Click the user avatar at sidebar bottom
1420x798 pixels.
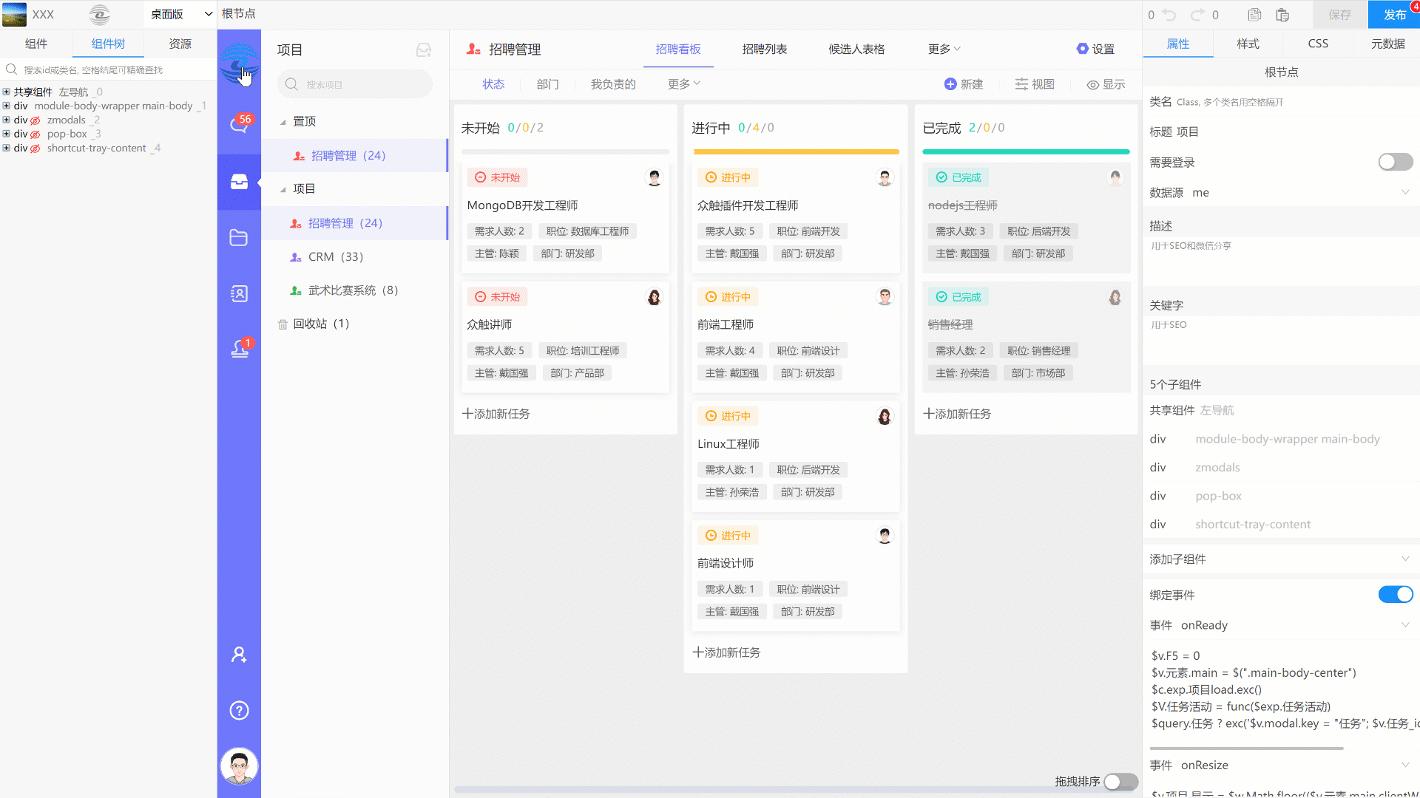pyautogui.click(x=239, y=767)
